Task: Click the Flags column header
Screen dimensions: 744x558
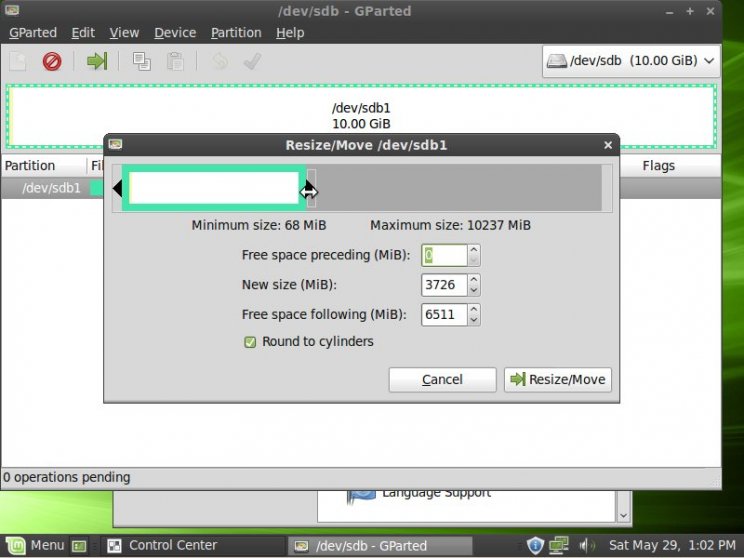Action: (659, 166)
